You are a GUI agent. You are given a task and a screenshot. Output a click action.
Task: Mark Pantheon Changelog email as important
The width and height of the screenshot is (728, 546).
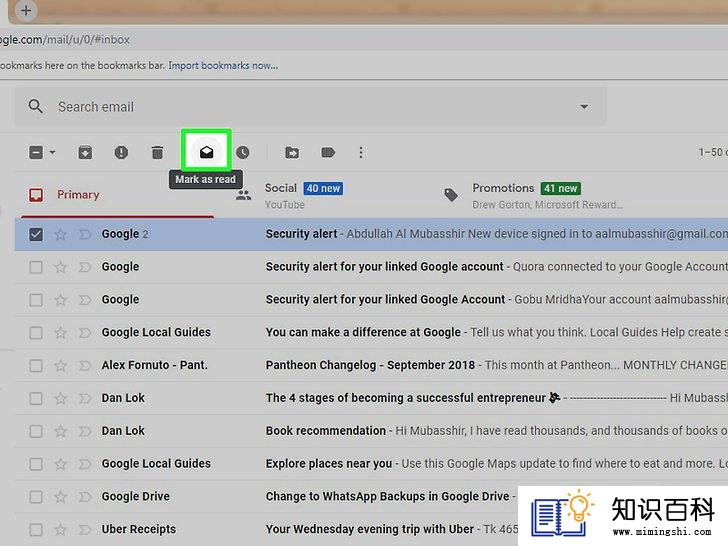[x=84, y=366]
